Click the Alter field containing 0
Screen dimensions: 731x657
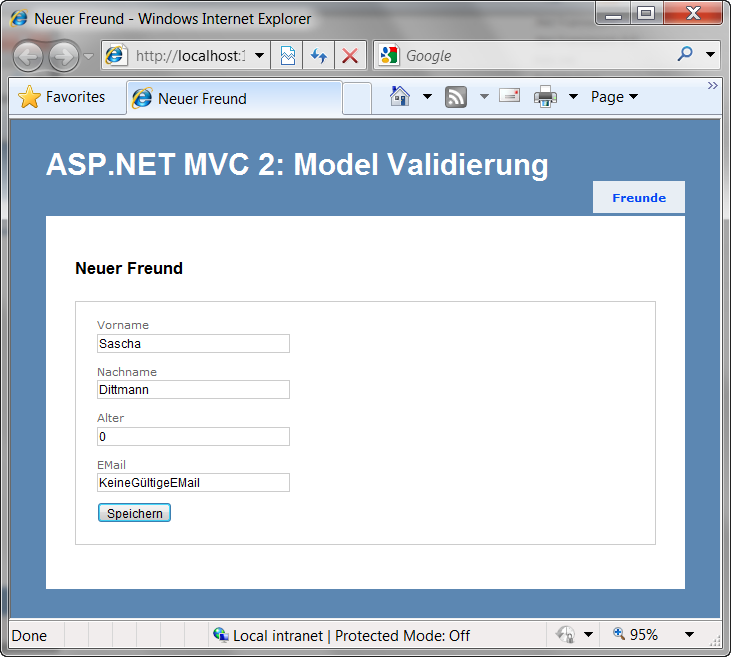pos(193,436)
